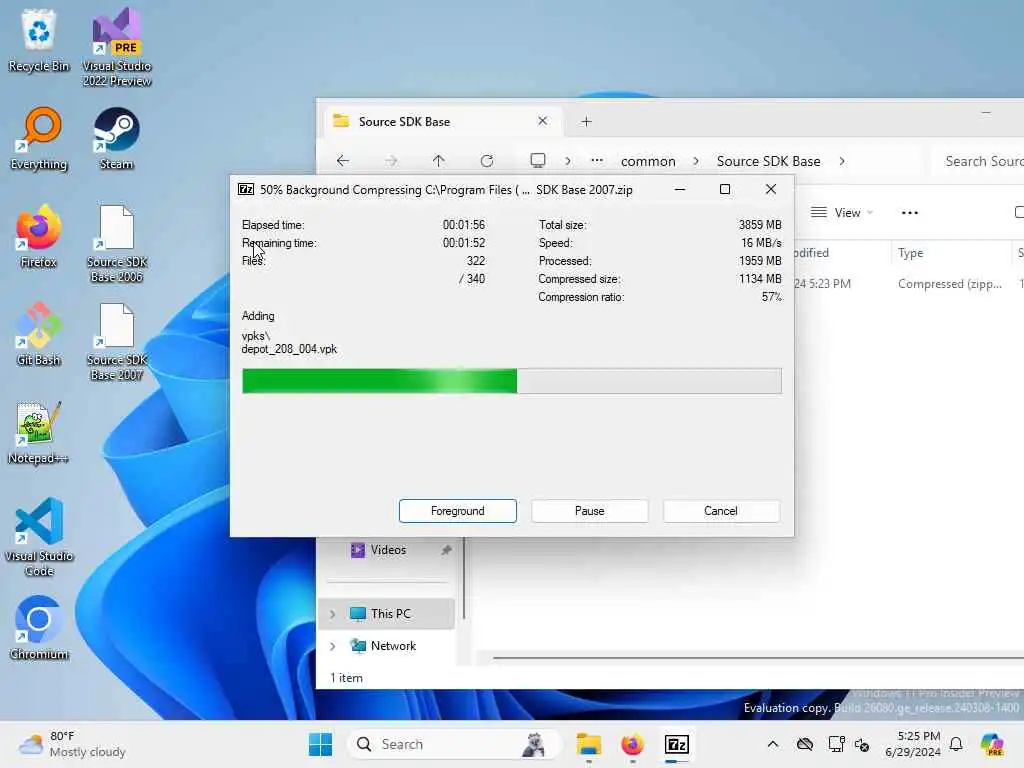This screenshot has width=1024, height=768.
Task: Close the Source SDK Base Explorer tab
Action: [x=542, y=121]
